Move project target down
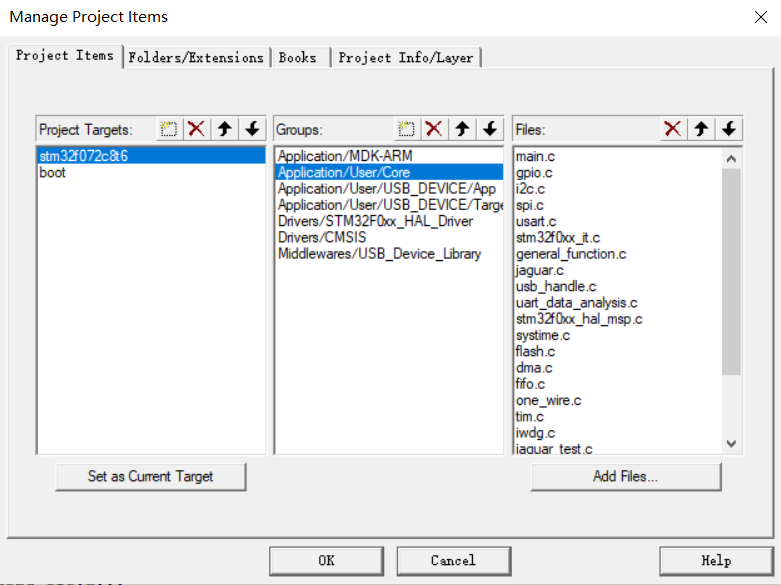This screenshot has width=781, height=585. coord(253,130)
